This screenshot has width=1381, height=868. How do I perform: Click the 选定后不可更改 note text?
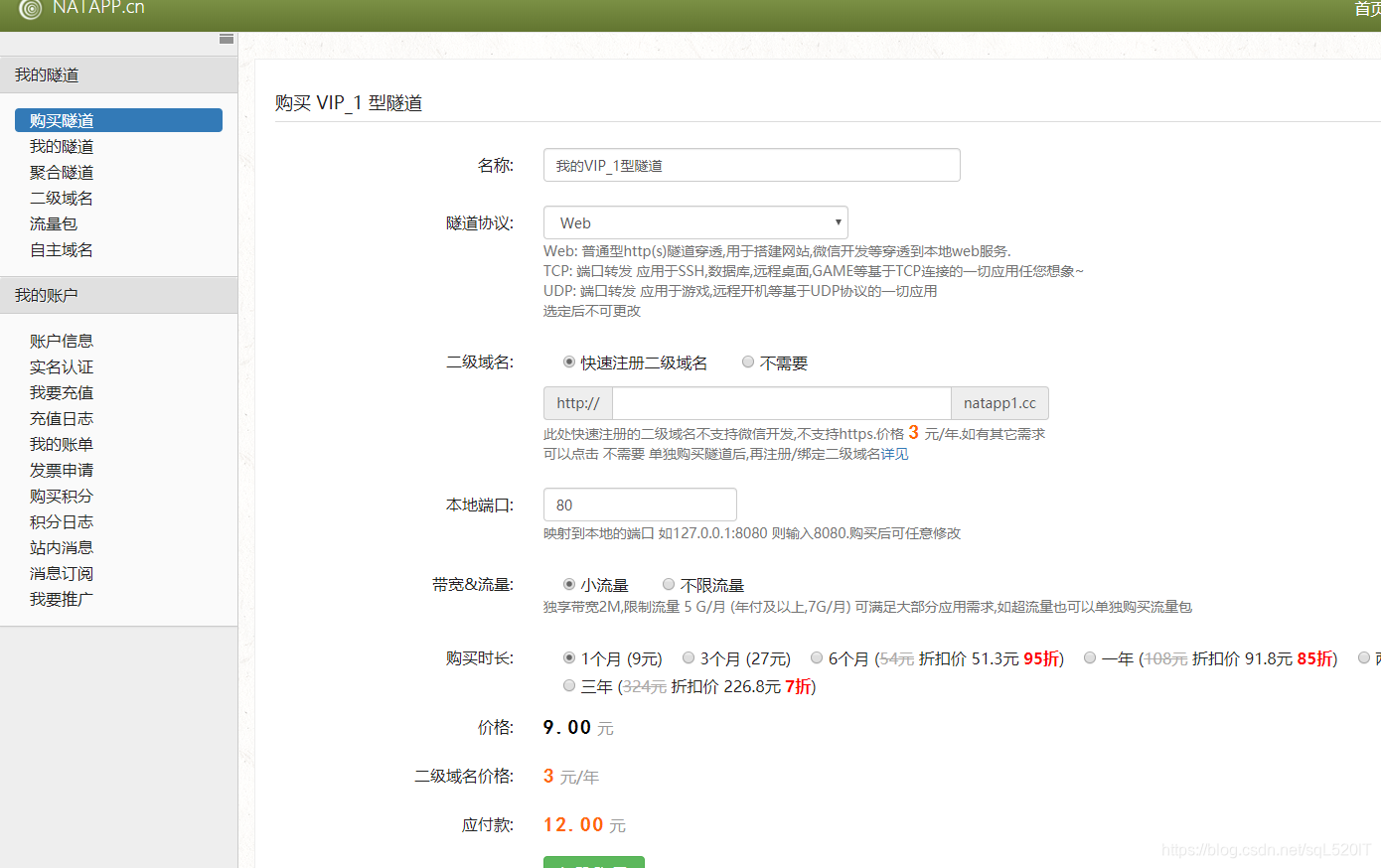[592, 311]
